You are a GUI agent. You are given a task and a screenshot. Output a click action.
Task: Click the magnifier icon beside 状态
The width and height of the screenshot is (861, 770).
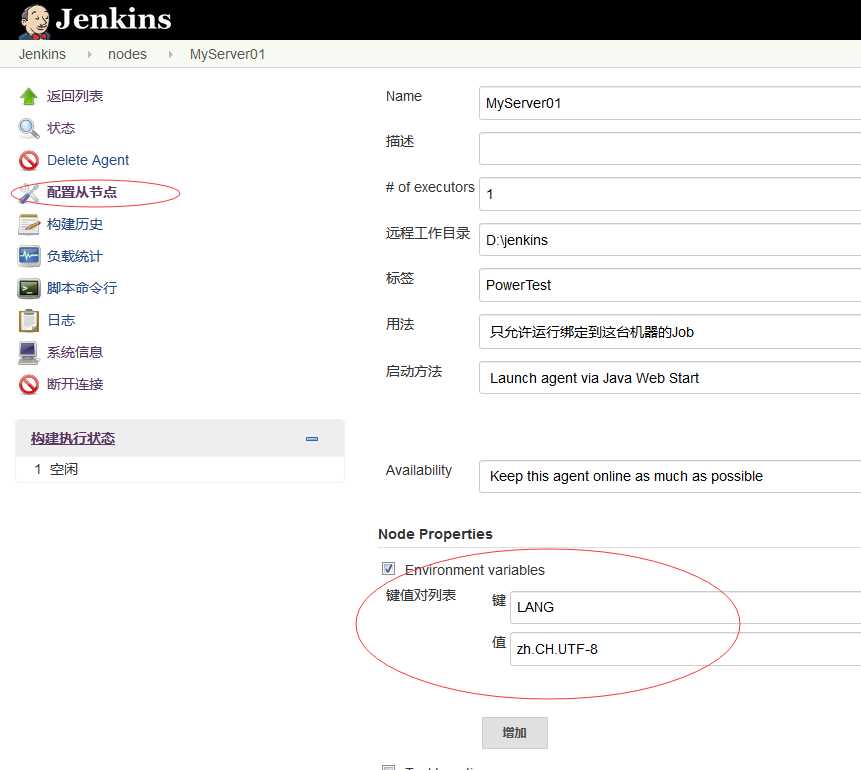(29, 129)
